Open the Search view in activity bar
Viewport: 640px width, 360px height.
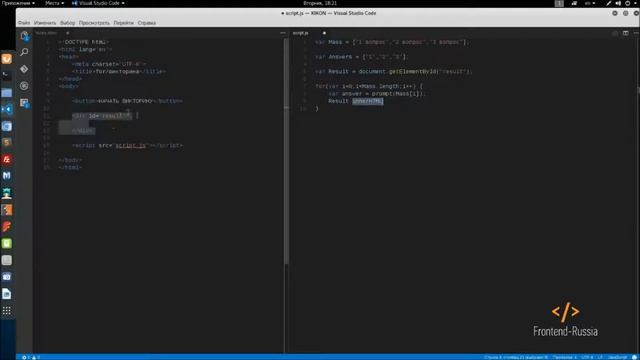[x=24, y=52]
